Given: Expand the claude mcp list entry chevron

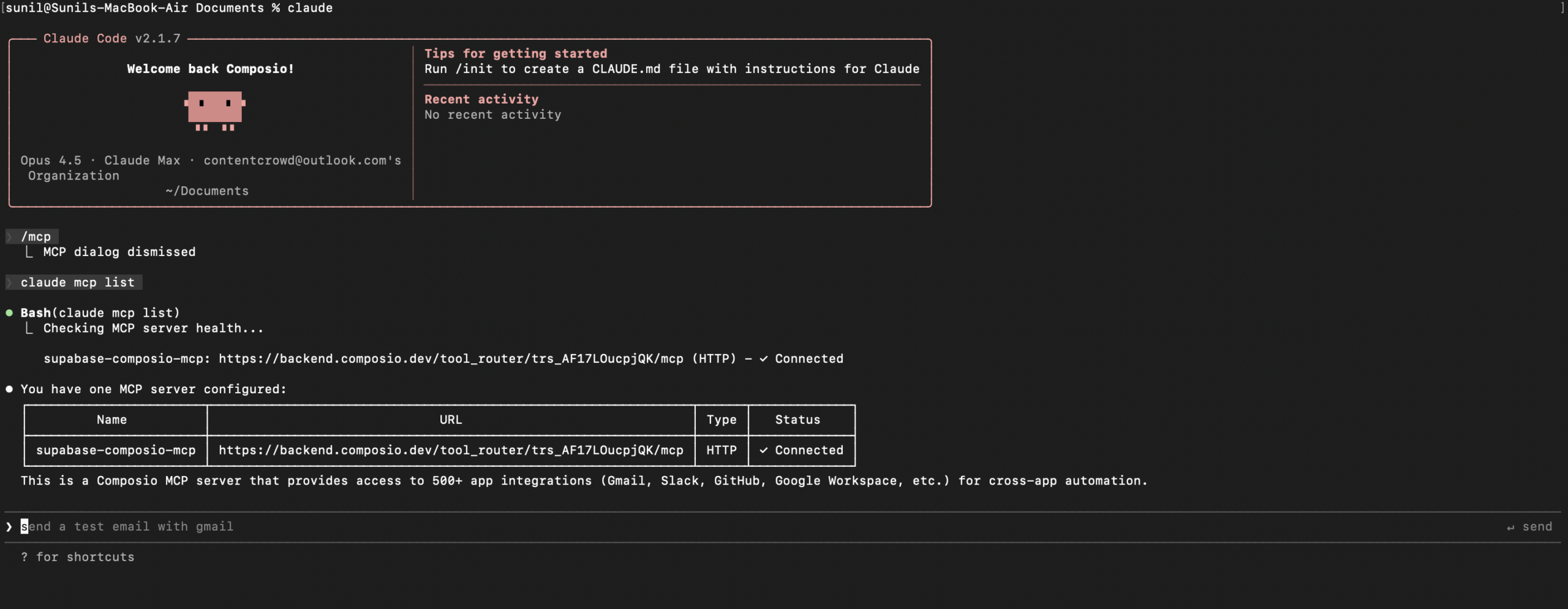Looking at the screenshot, I should tap(10, 282).
